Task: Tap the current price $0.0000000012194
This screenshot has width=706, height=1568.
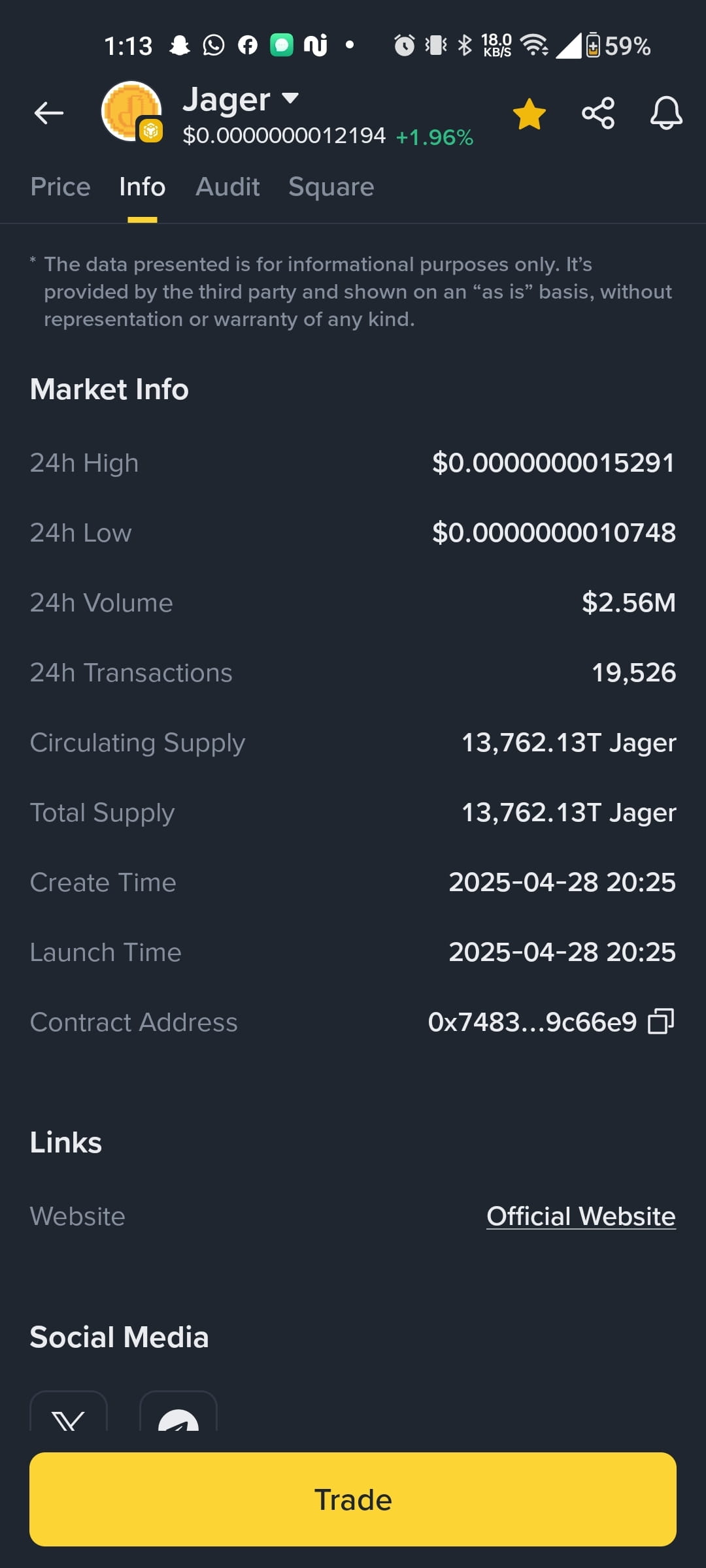Action: 284,136
